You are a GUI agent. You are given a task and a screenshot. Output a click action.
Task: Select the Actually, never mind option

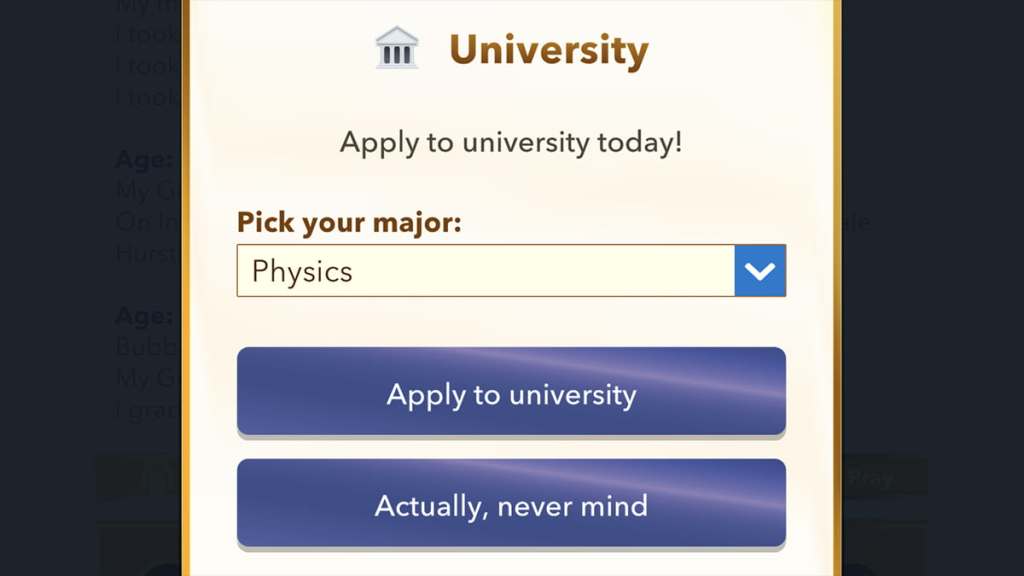click(511, 505)
